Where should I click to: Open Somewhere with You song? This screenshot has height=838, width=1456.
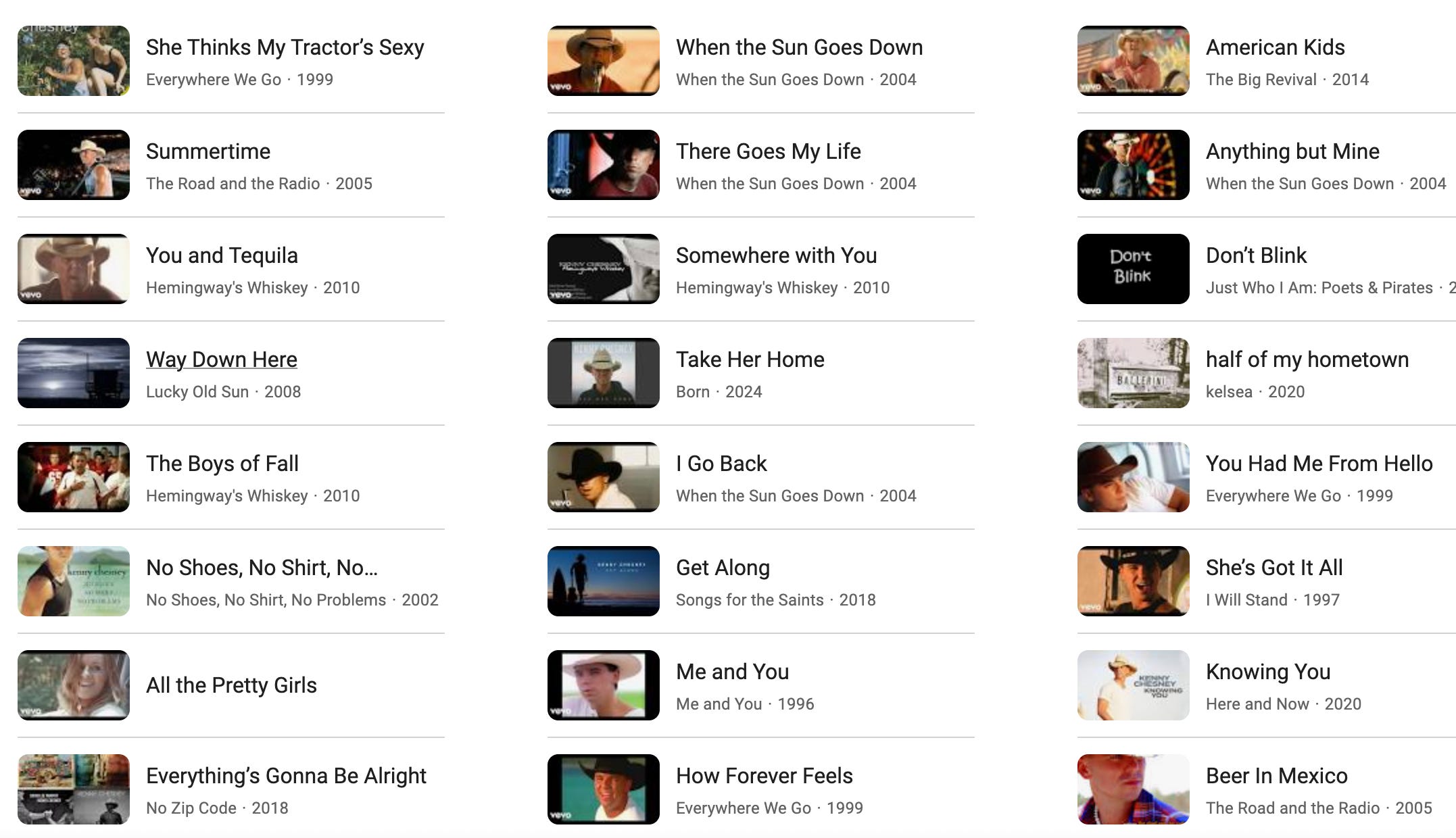777,255
